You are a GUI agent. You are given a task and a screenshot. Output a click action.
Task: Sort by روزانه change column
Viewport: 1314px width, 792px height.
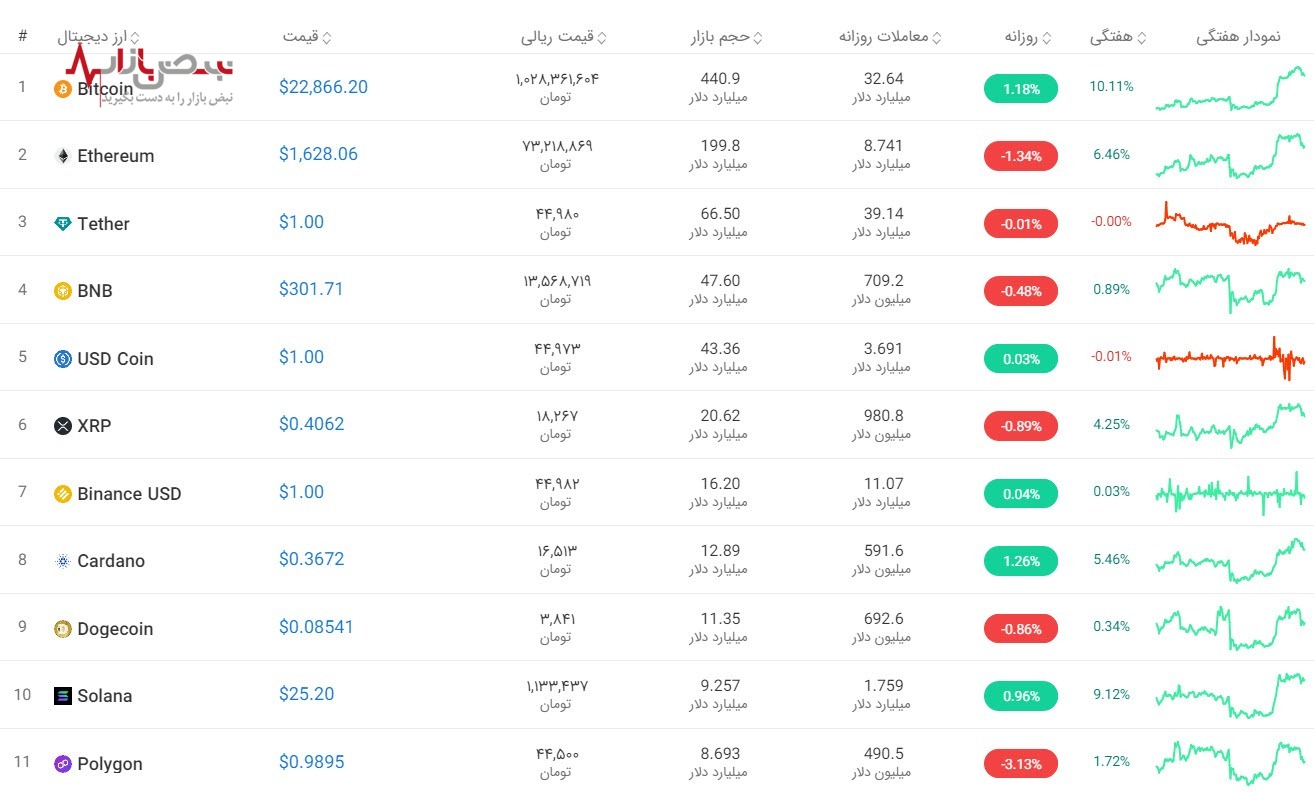(x=1028, y=38)
